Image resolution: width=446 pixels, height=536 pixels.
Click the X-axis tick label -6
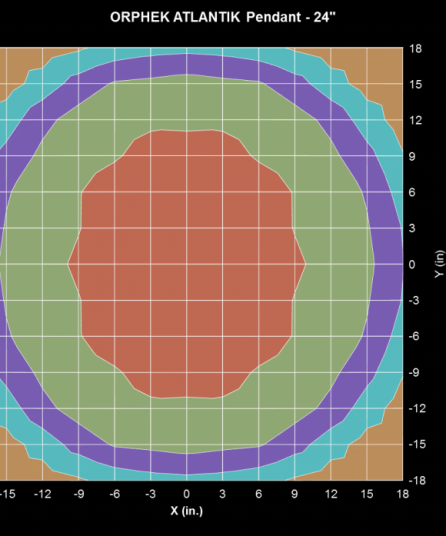(x=115, y=494)
